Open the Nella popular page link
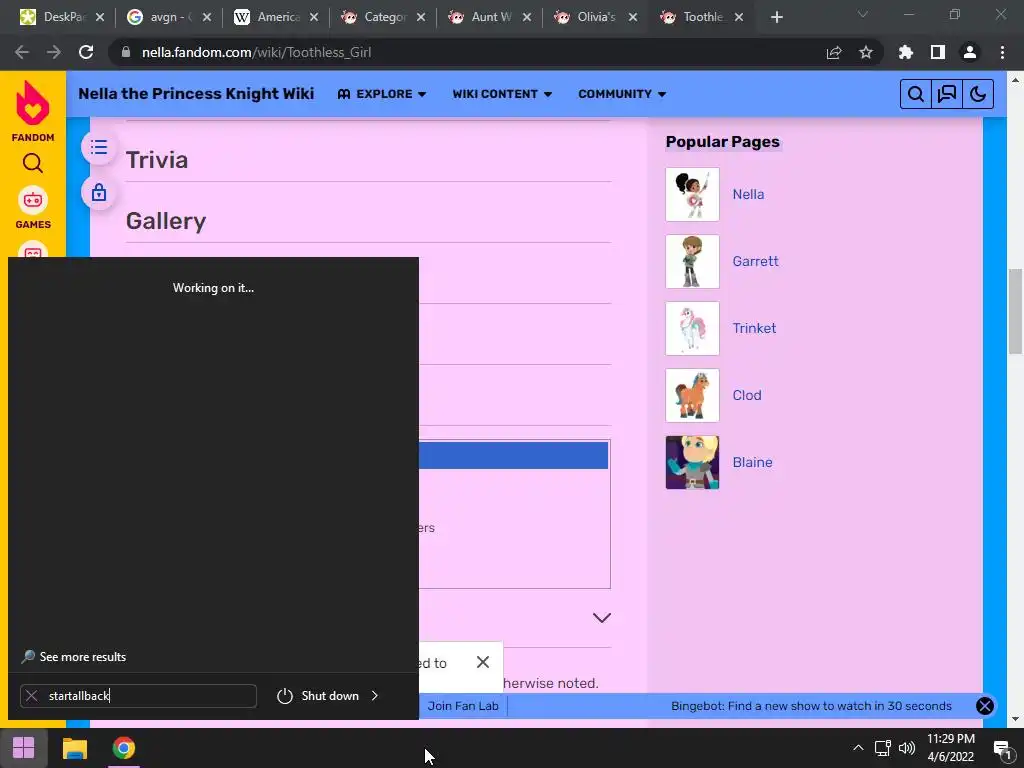Screen dimensions: 1024x768 [x=748, y=195]
